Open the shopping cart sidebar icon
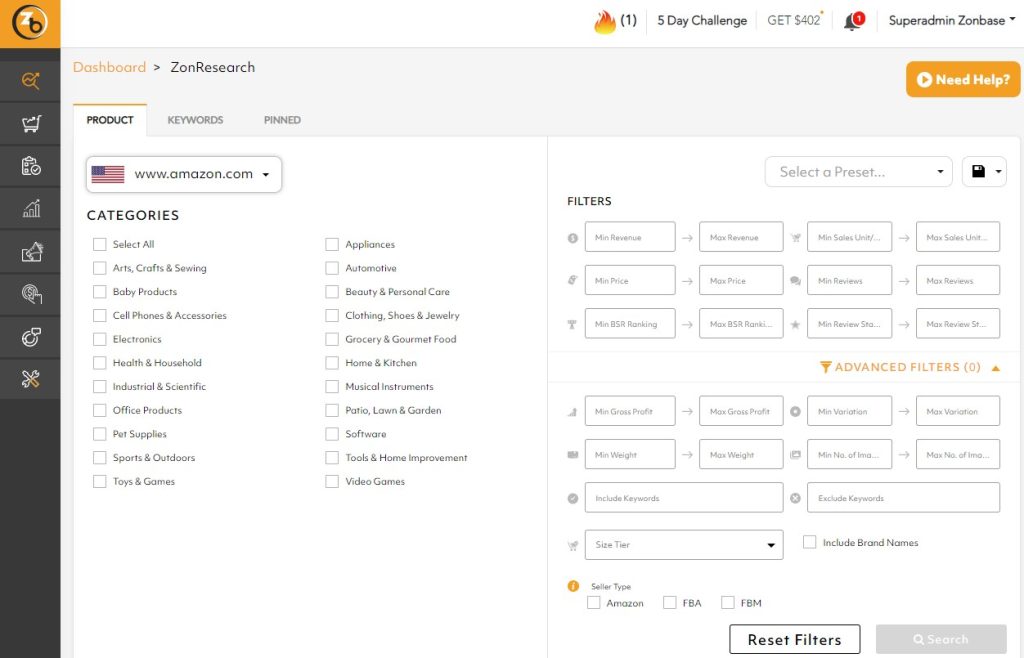The image size is (1024, 658). pyautogui.click(x=30, y=124)
